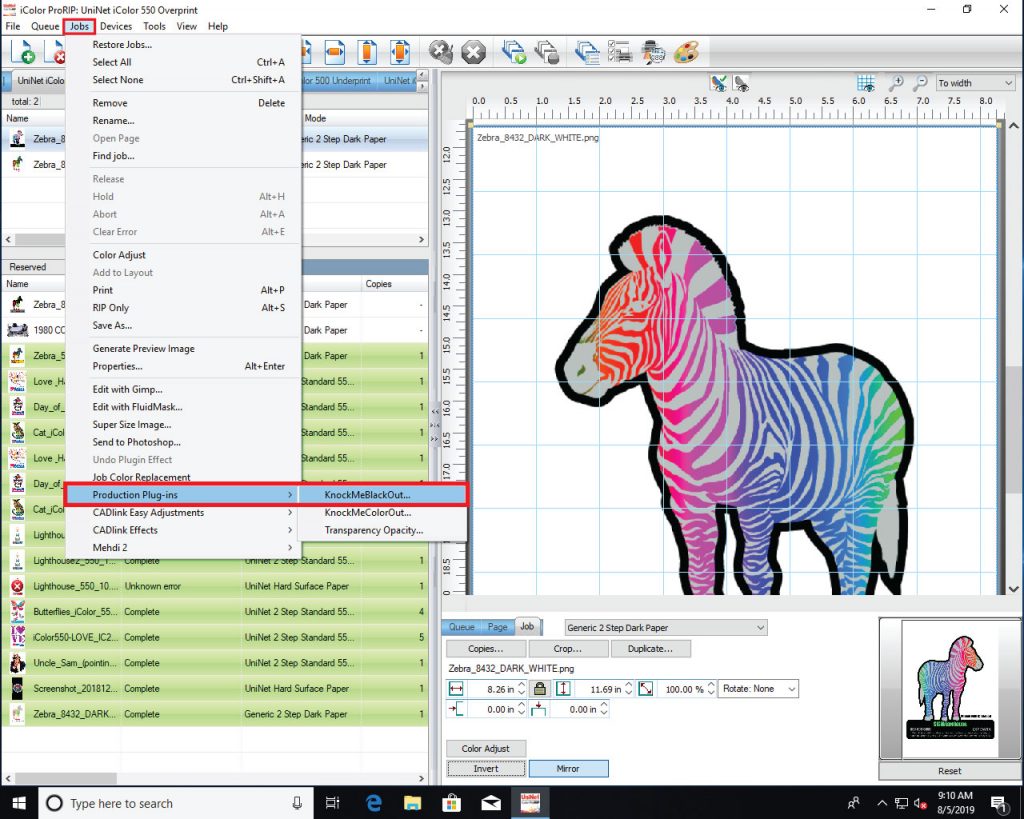This screenshot has width=1024, height=819.
Task: Open the queue list stacked-pages toolbar icon
Action: (588, 52)
